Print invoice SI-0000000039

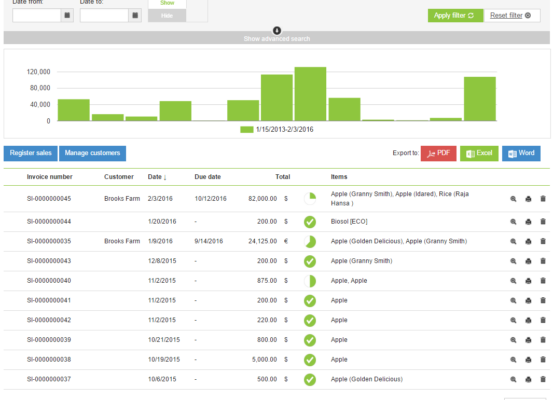[x=528, y=340]
